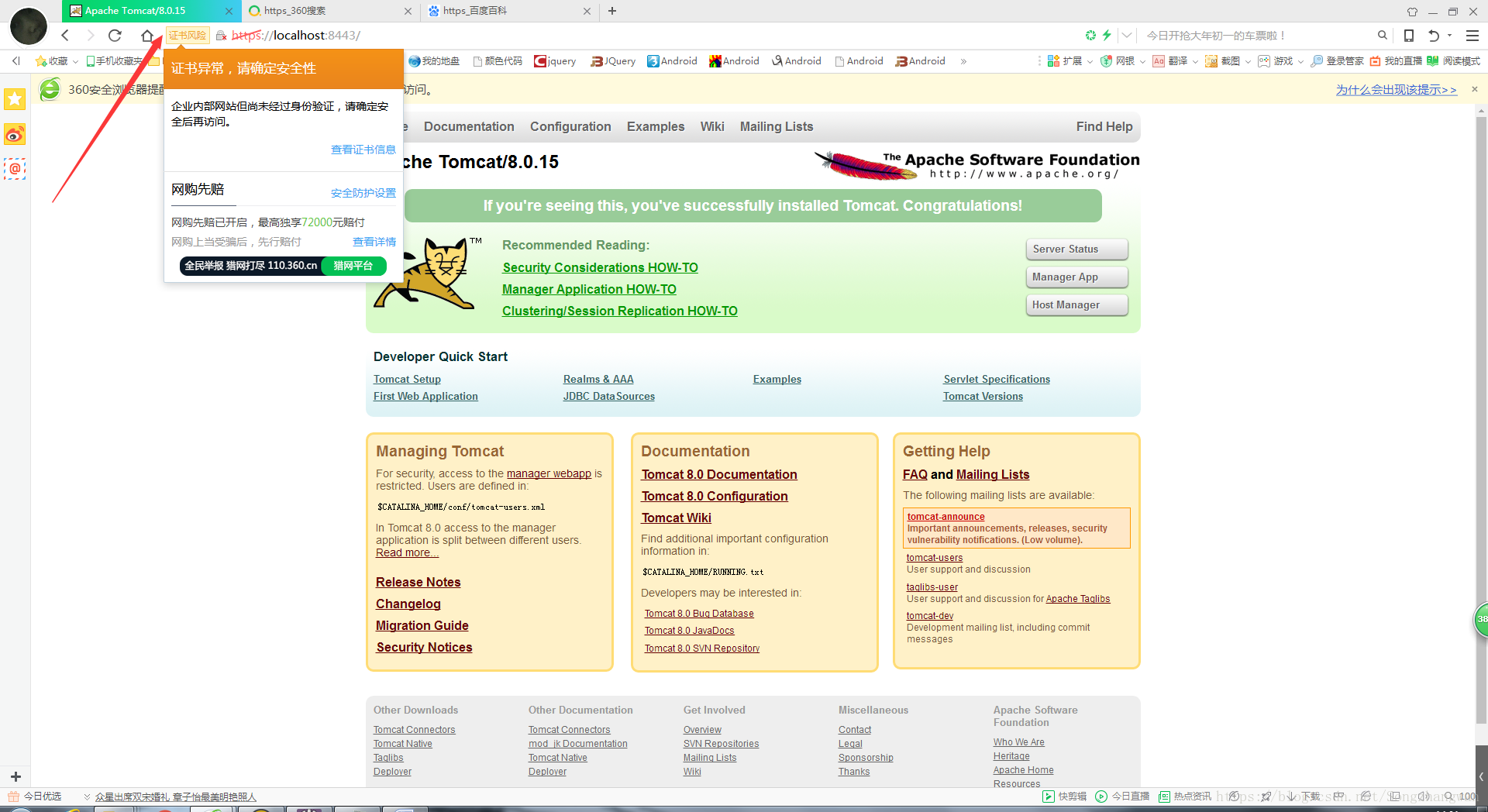The width and height of the screenshot is (1488, 812).
Task: Add sidebar item with bottom-left plus icon
Action: 15,776
